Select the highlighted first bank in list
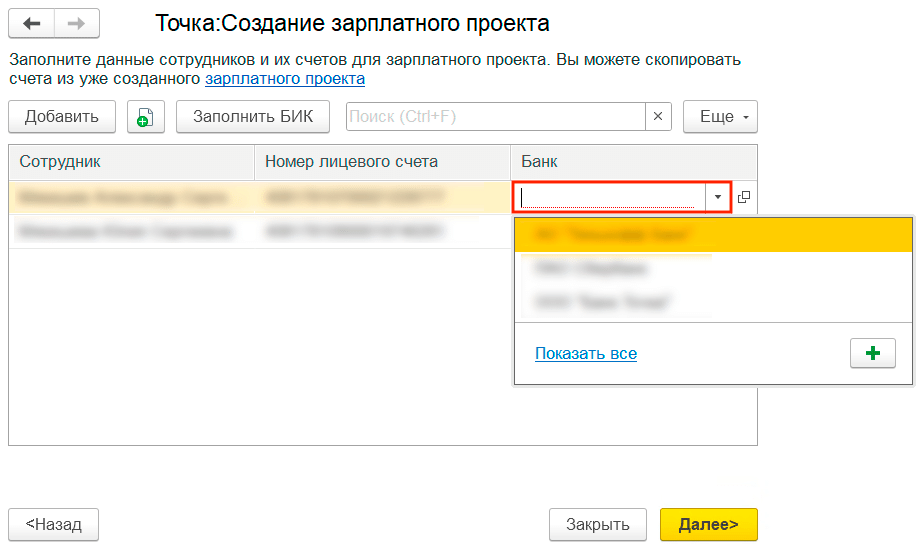Viewport: 922px width, 550px height. [612, 235]
